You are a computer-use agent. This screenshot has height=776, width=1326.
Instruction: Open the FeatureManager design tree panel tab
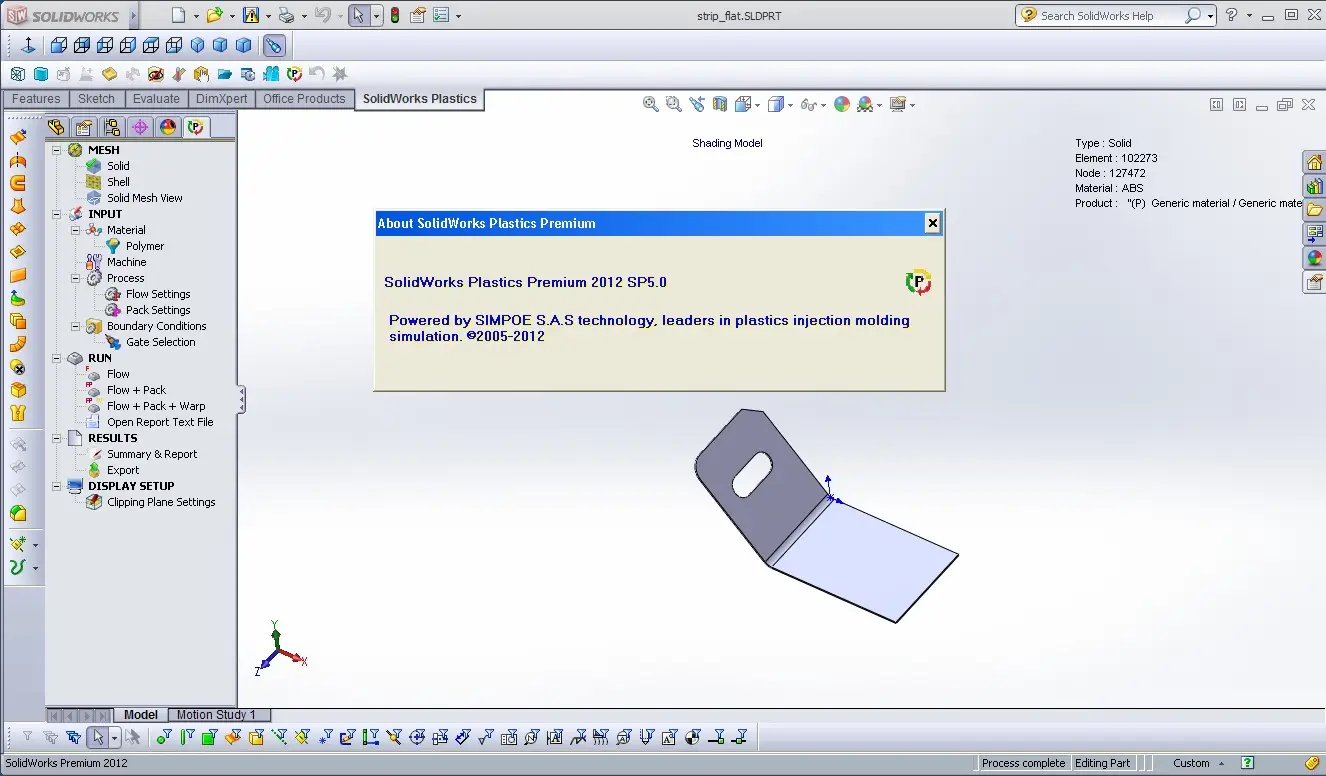(56, 127)
